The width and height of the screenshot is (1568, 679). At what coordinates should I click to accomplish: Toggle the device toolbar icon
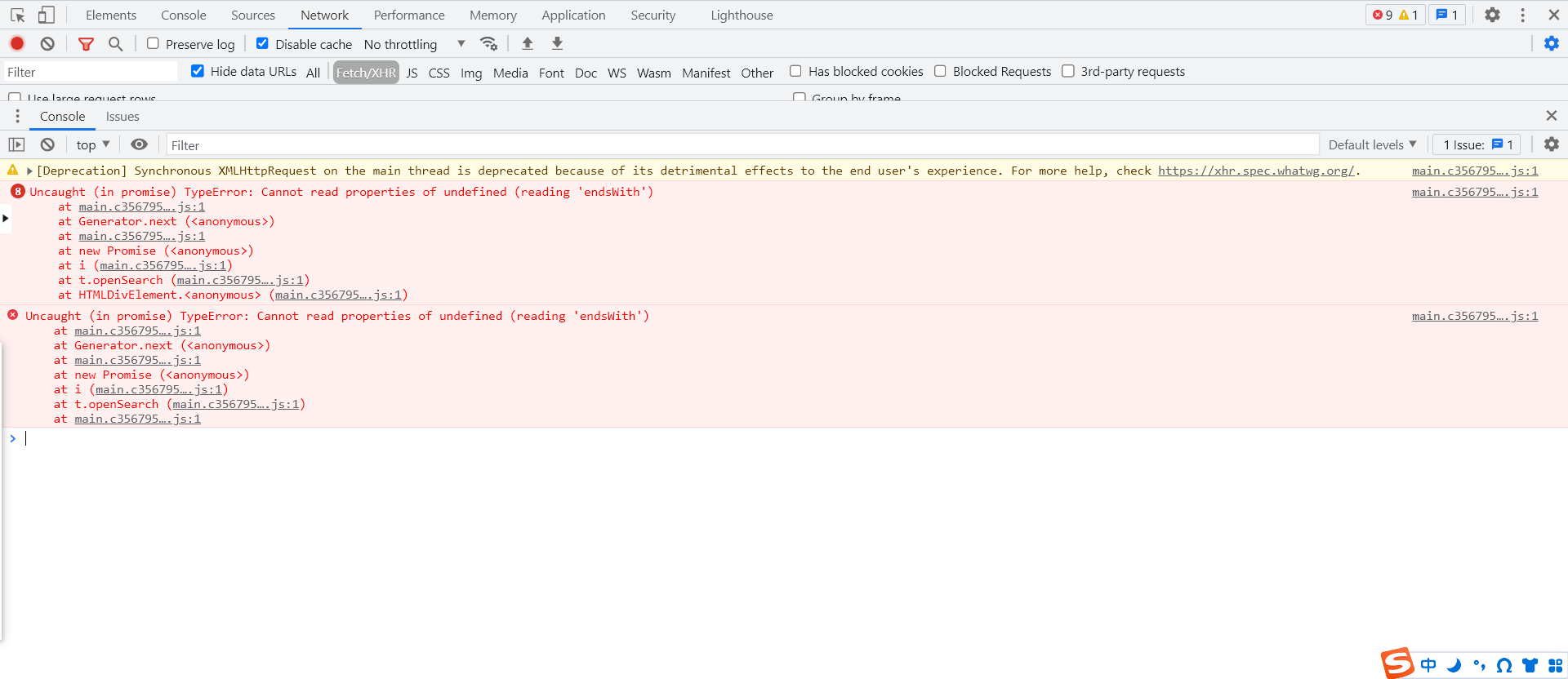click(47, 15)
